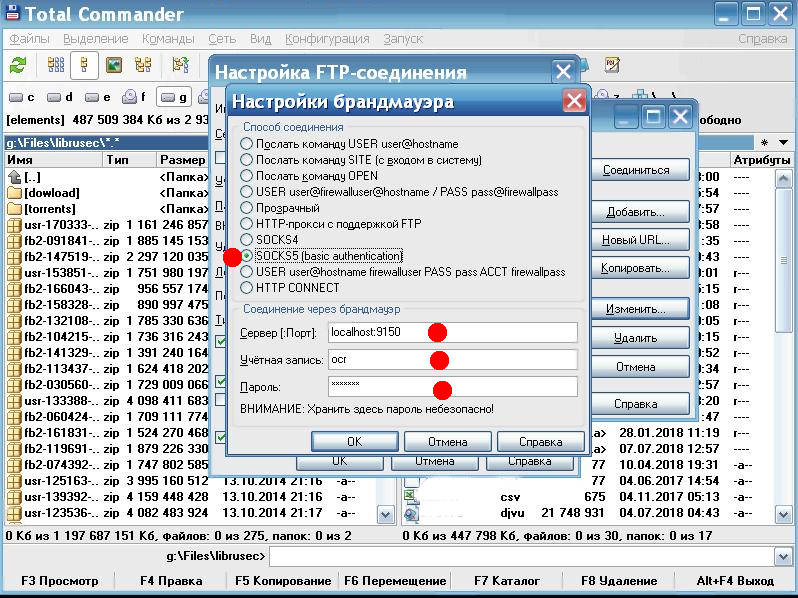
Task: Click the csv file icon in right panel
Action: [411, 497]
